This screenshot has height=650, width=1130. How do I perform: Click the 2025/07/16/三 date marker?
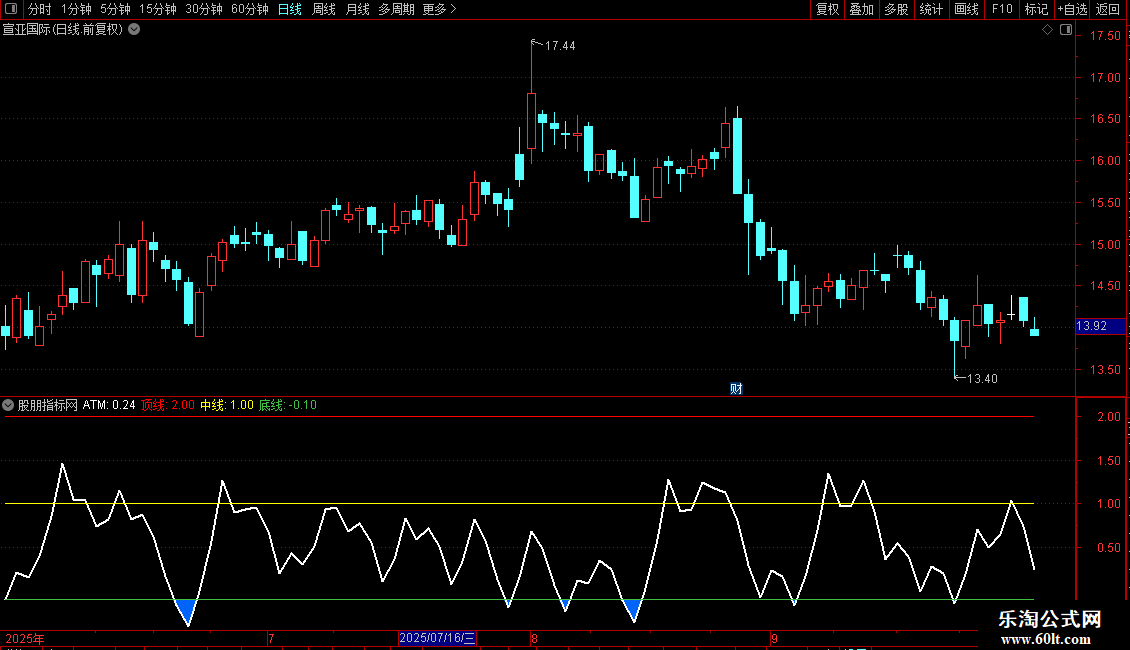coord(437,638)
